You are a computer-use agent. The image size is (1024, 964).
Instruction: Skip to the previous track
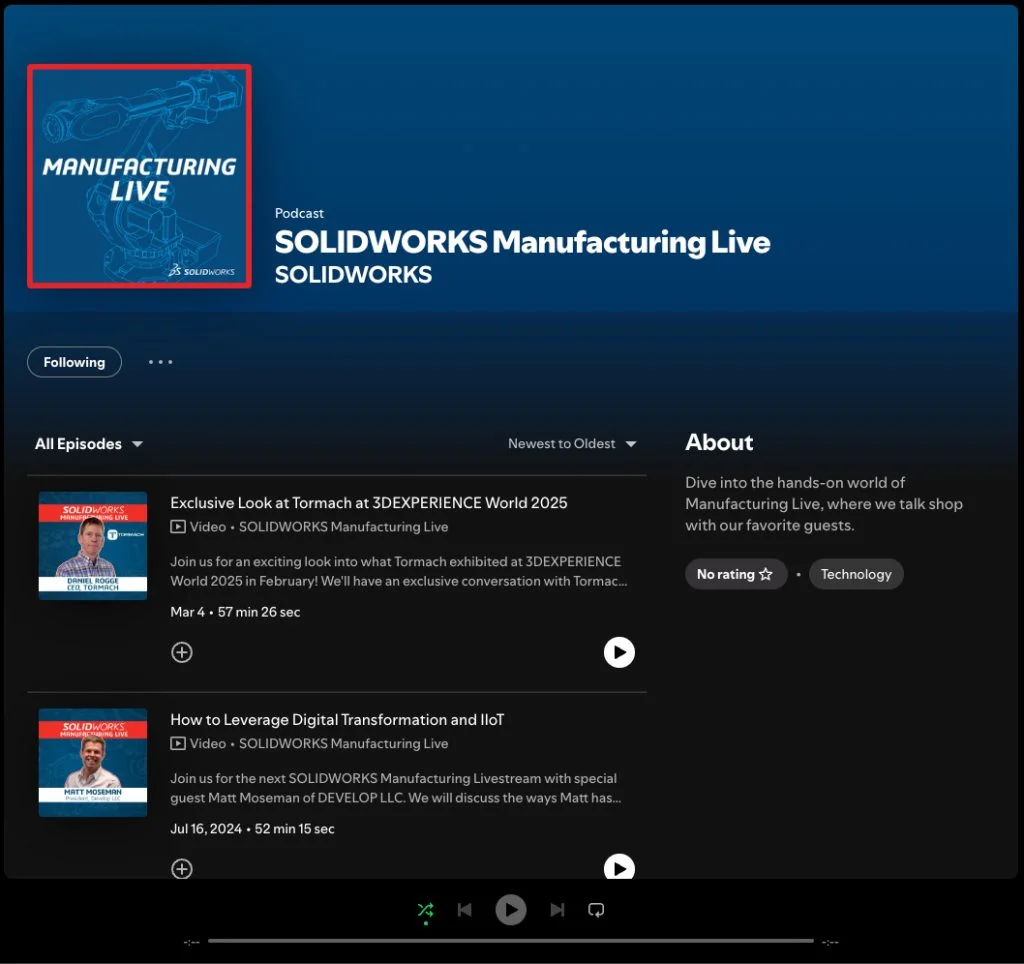[464, 910]
